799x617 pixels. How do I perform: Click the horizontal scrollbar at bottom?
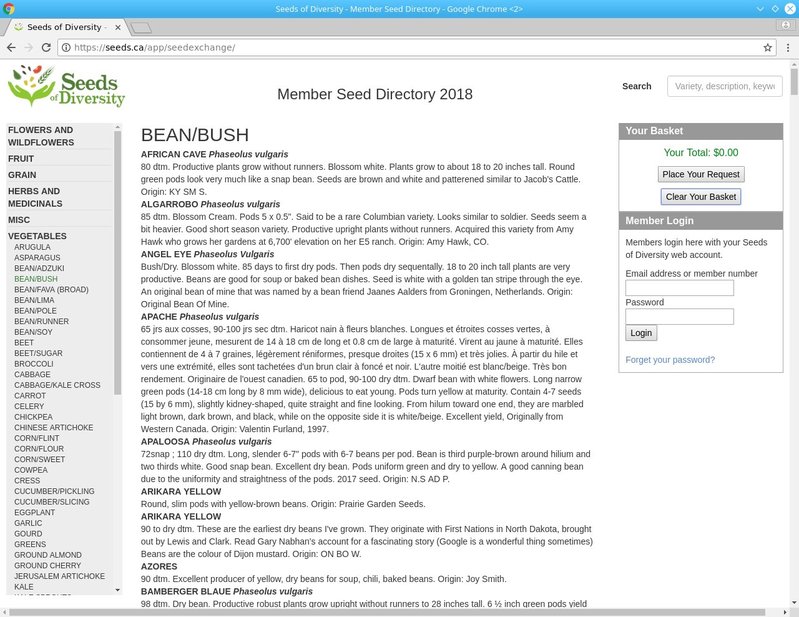pos(387,612)
